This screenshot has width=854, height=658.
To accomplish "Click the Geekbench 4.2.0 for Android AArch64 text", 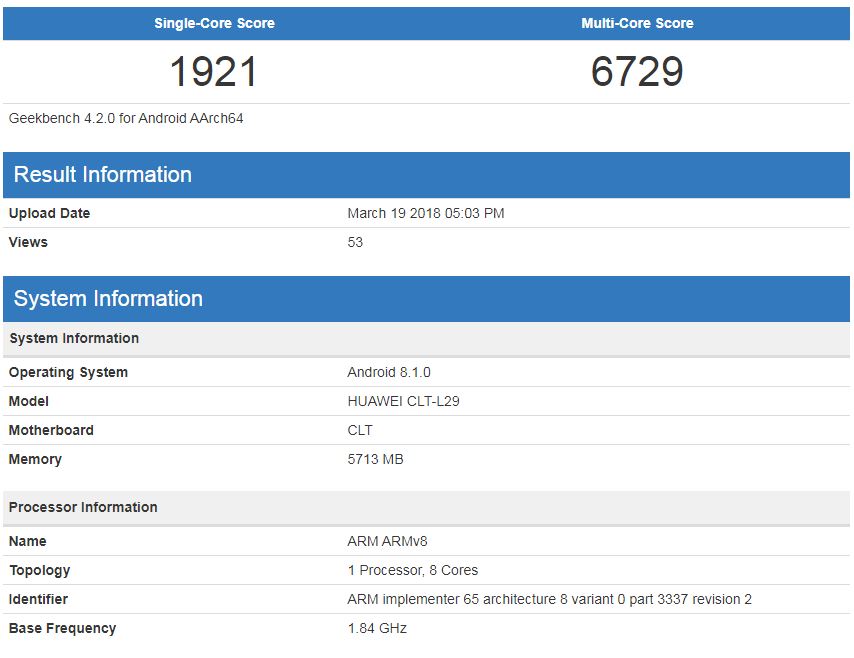I will 126,118.
